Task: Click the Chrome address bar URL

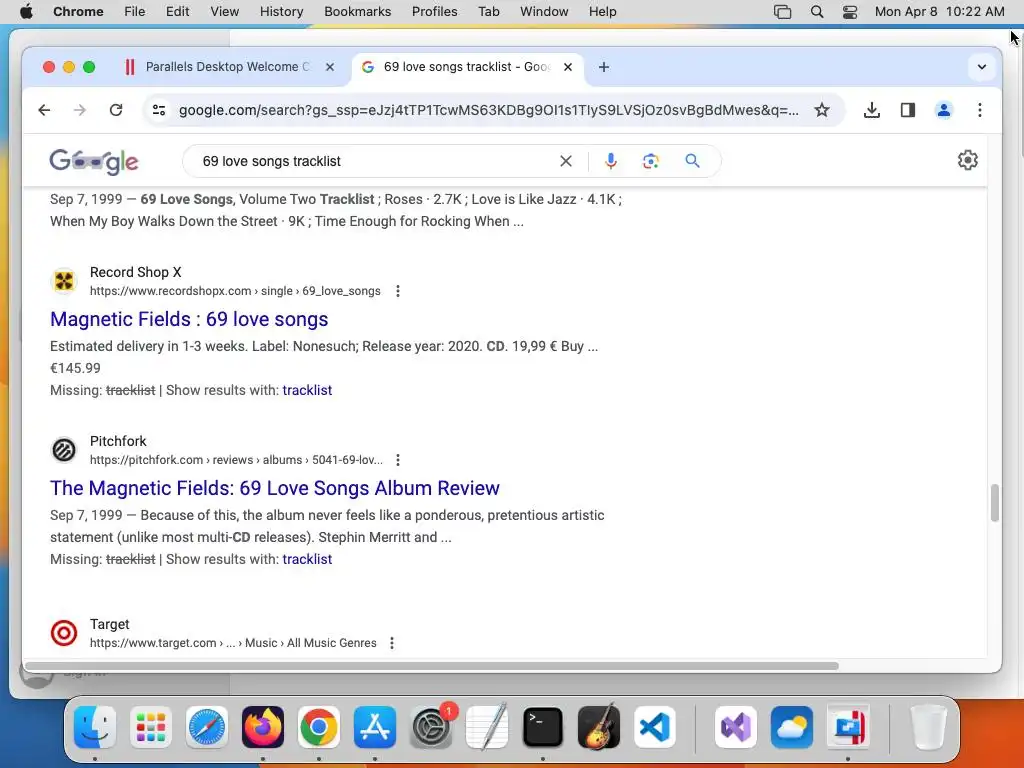Action: click(488, 110)
